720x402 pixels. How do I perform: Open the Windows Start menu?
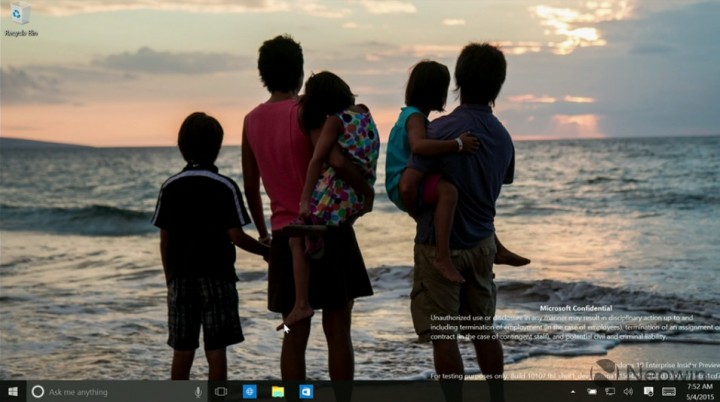pyautogui.click(x=13, y=391)
